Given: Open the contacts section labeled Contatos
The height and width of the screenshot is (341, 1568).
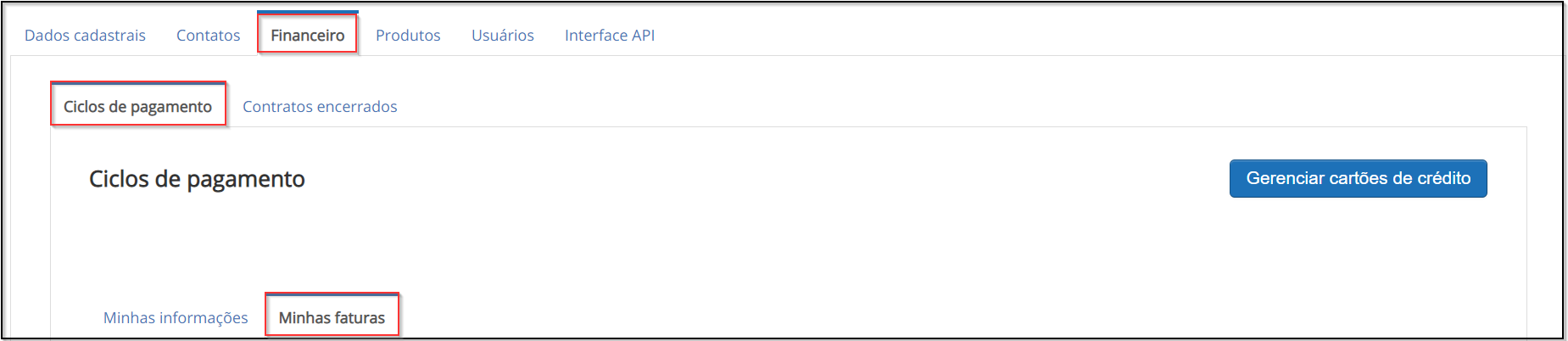Looking at the screenshot, I should coord(208,36).
